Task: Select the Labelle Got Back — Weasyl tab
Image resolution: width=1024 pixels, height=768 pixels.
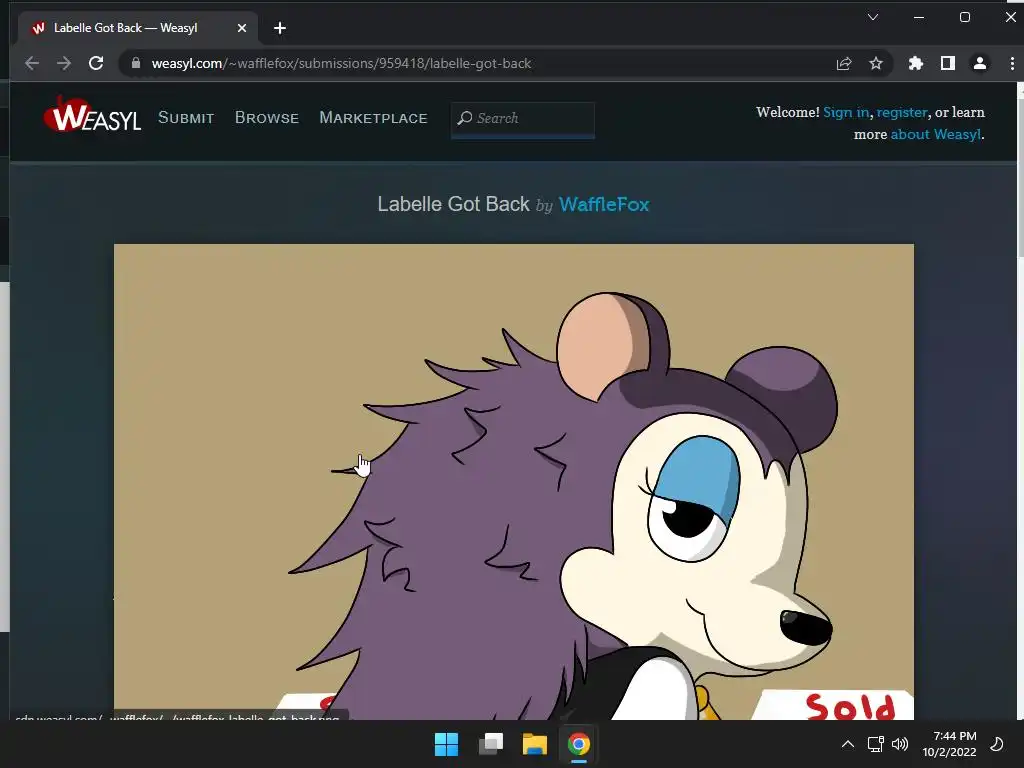Action: tap(138, 28)
